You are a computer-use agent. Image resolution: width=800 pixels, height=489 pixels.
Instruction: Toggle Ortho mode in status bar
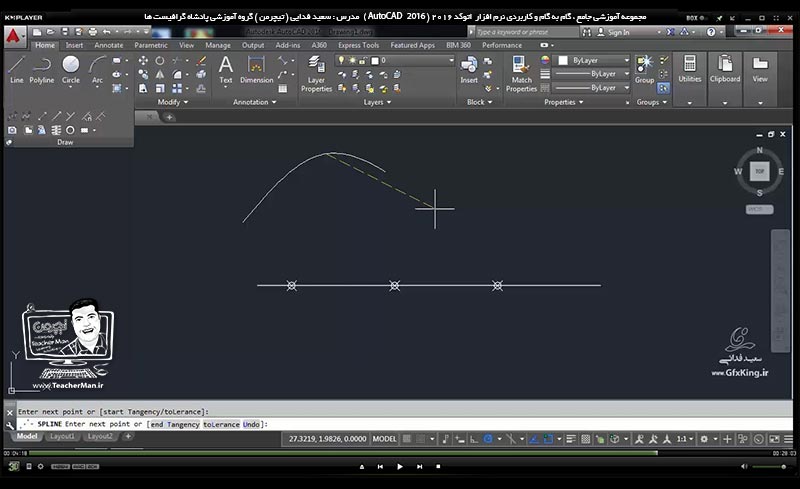(474, 439)
